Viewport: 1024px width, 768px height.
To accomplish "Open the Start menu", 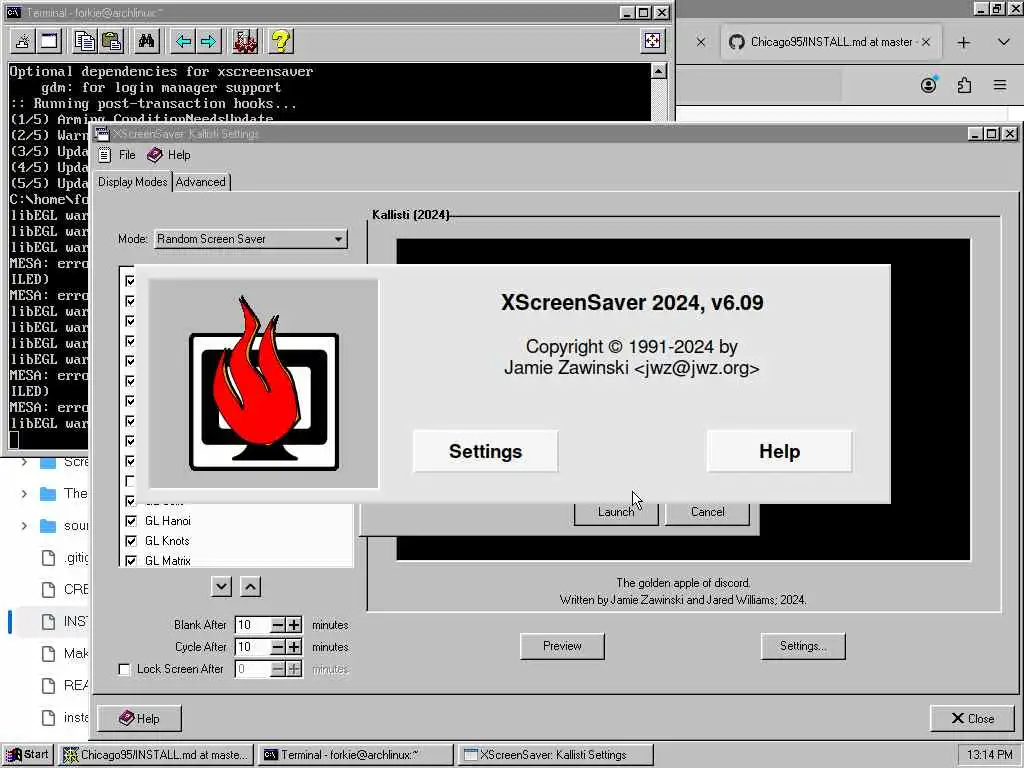I will point(27,754).
